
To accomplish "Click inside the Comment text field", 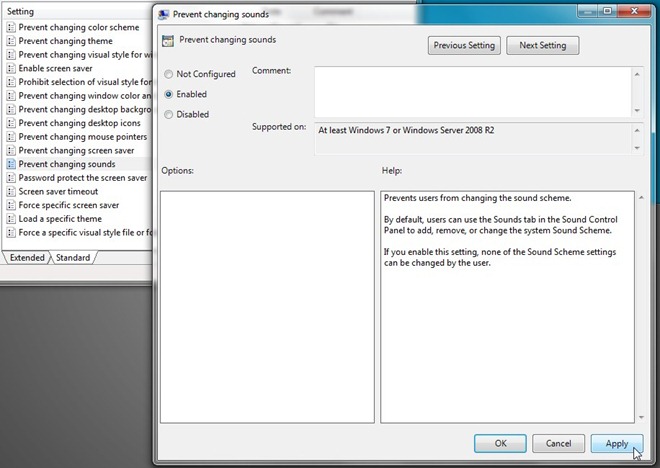I will pos(473,92).
